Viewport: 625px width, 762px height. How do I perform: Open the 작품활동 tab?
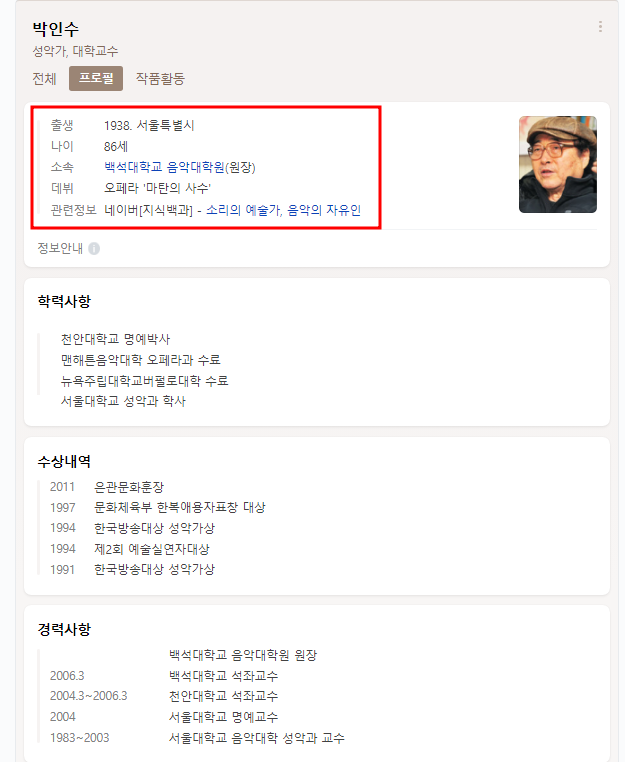(160, 78)
